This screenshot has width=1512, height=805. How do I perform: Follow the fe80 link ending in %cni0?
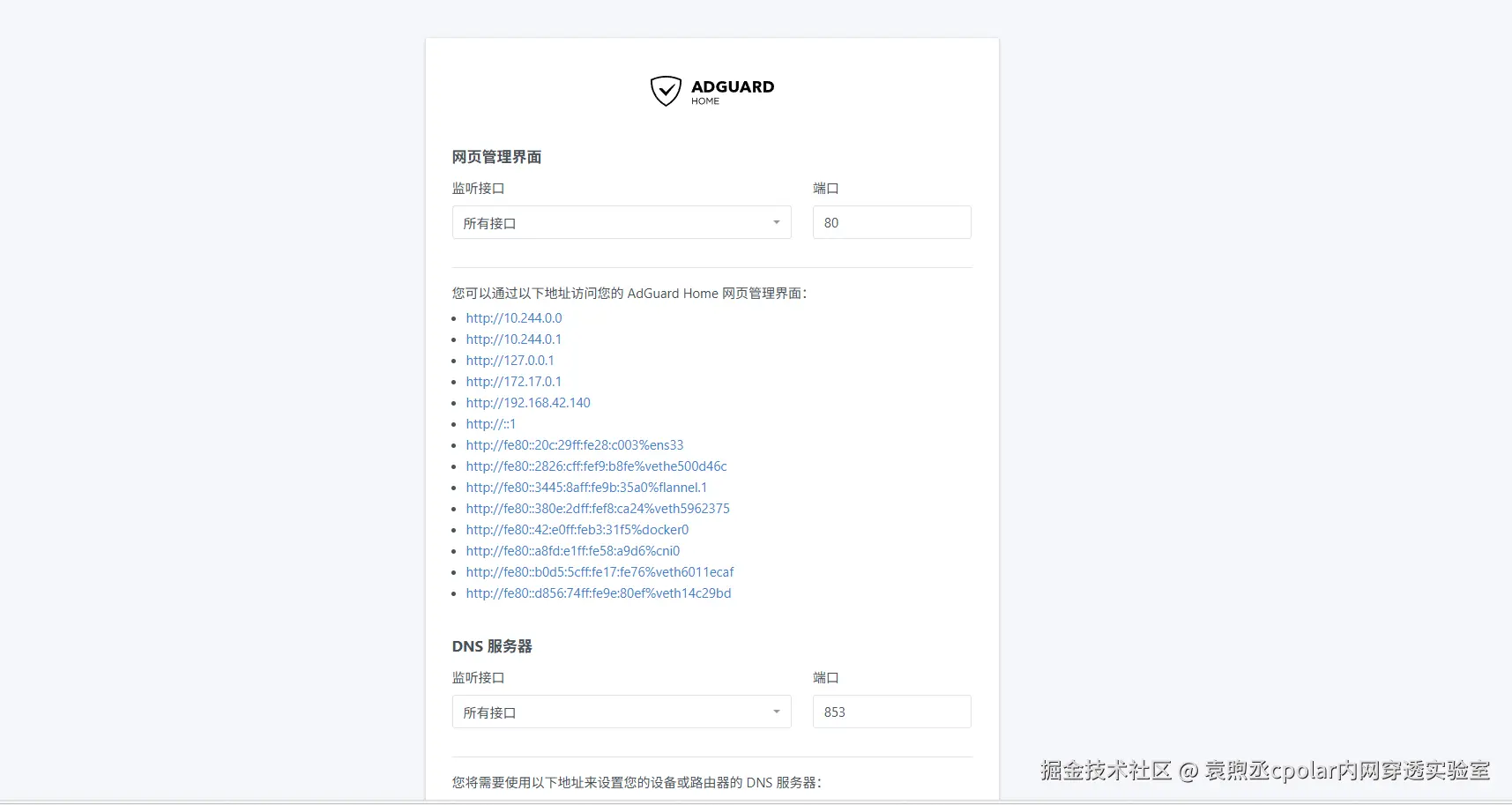pos(573,551)
